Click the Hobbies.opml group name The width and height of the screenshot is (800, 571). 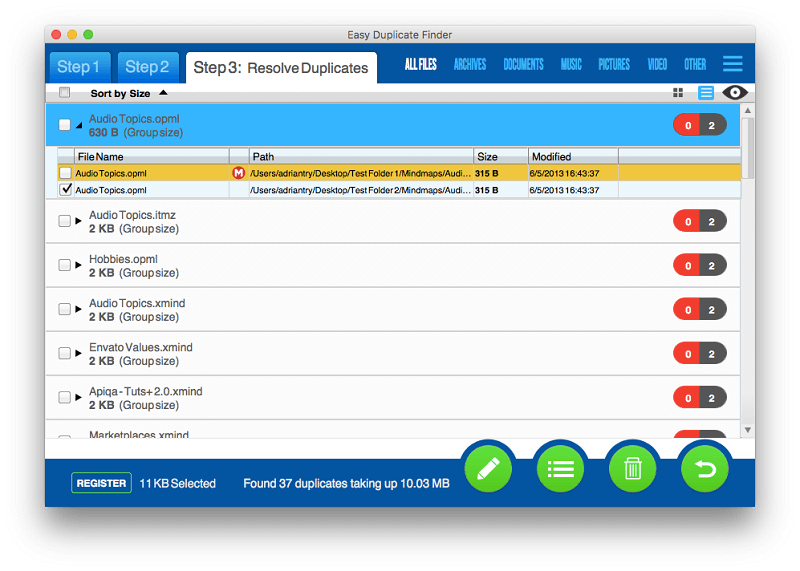(x=123, y=259)
